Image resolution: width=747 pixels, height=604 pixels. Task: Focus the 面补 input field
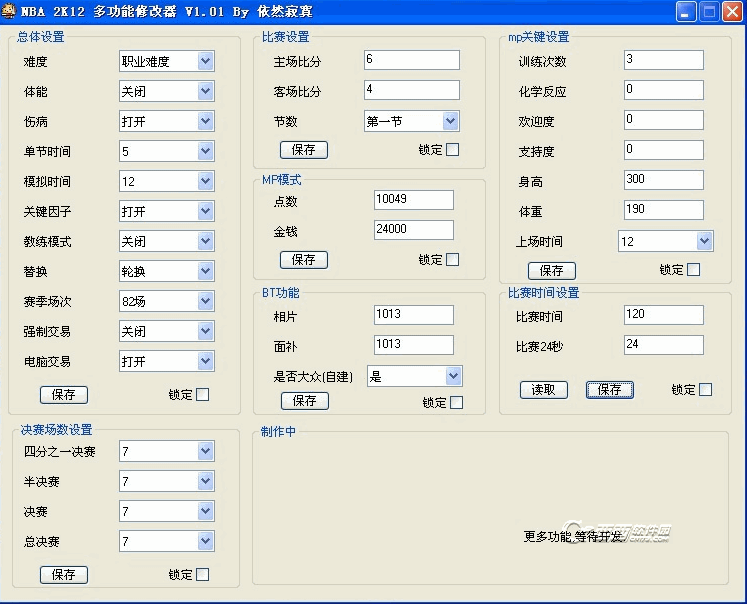click(x=414, y=345)
